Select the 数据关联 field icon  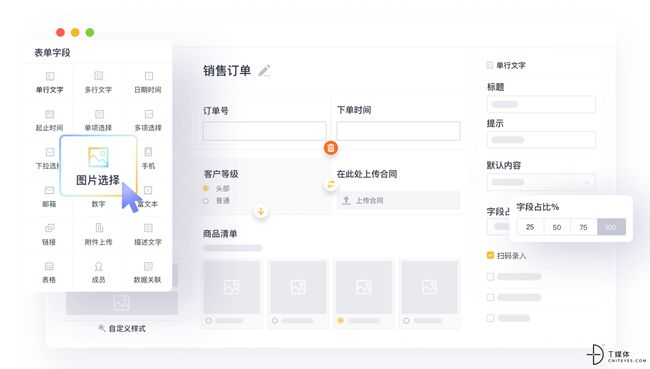[148, 266]
